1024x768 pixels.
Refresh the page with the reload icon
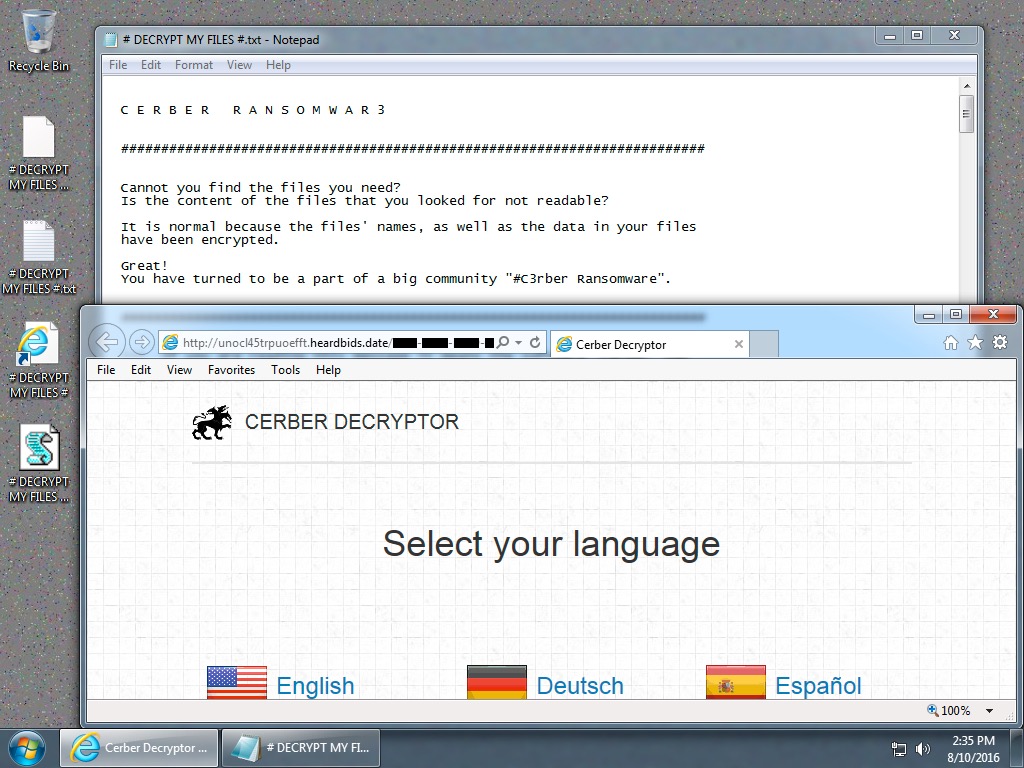(x=535, y=343)
